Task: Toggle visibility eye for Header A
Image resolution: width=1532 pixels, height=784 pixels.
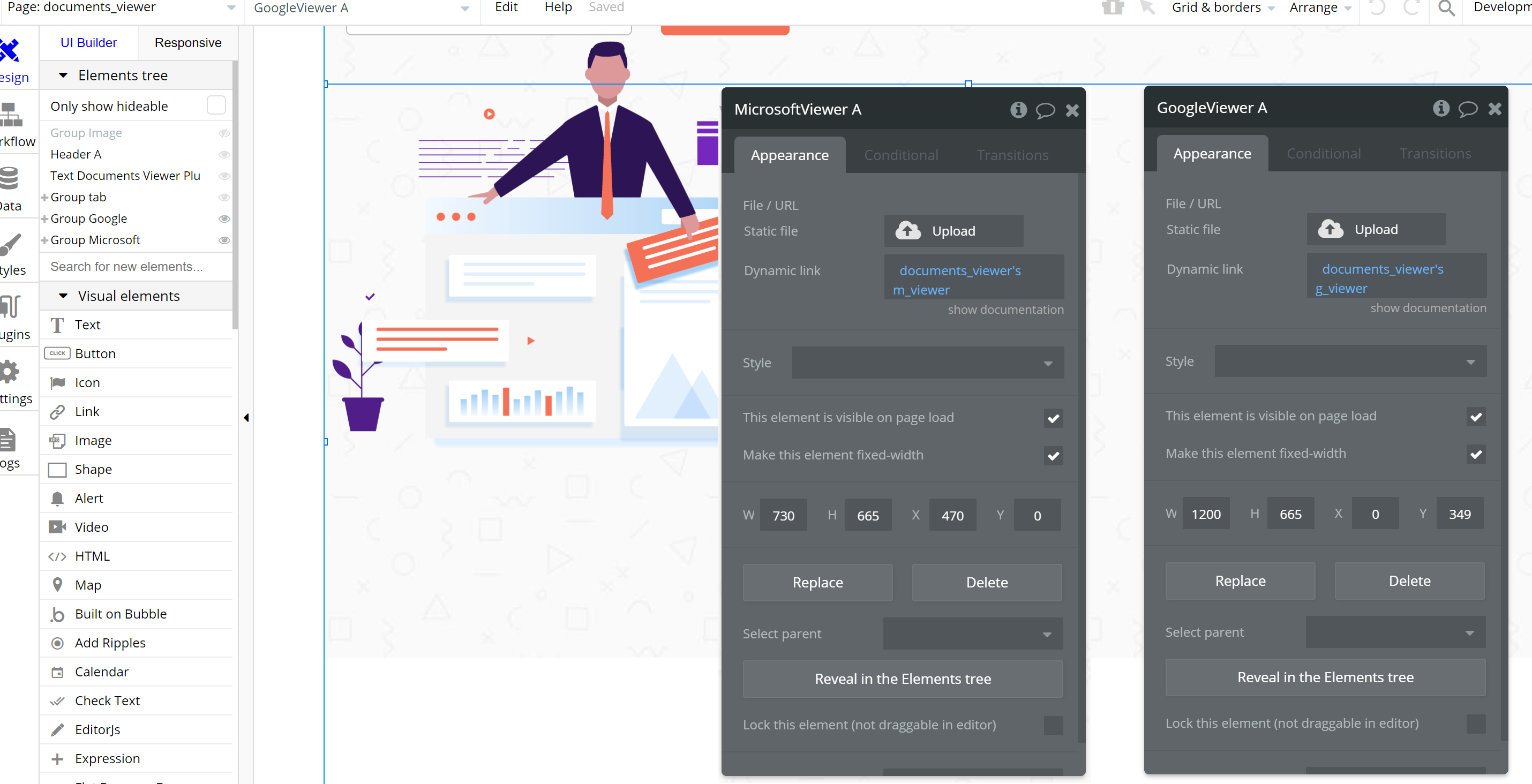Action: tap(224, 155)
